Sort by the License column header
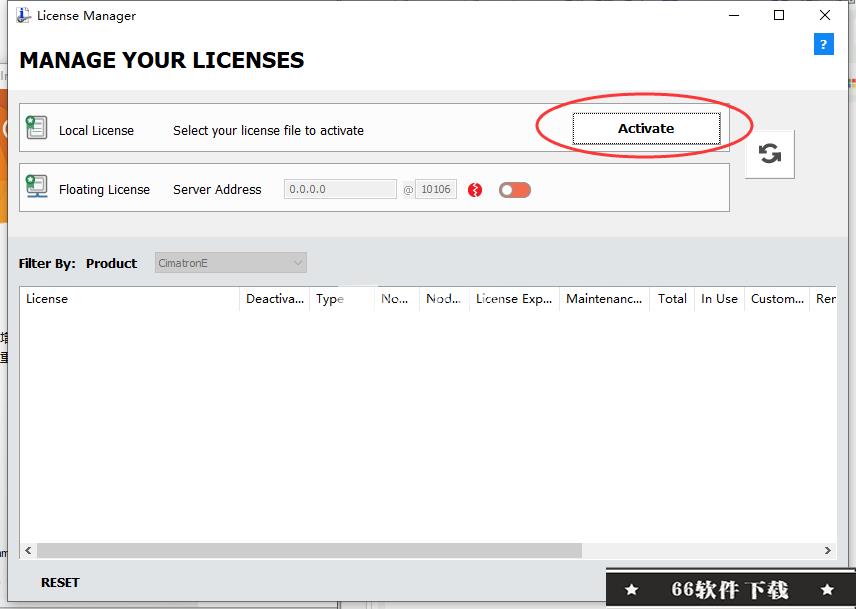This screenshot has width=856, height=609. [130, 299]
